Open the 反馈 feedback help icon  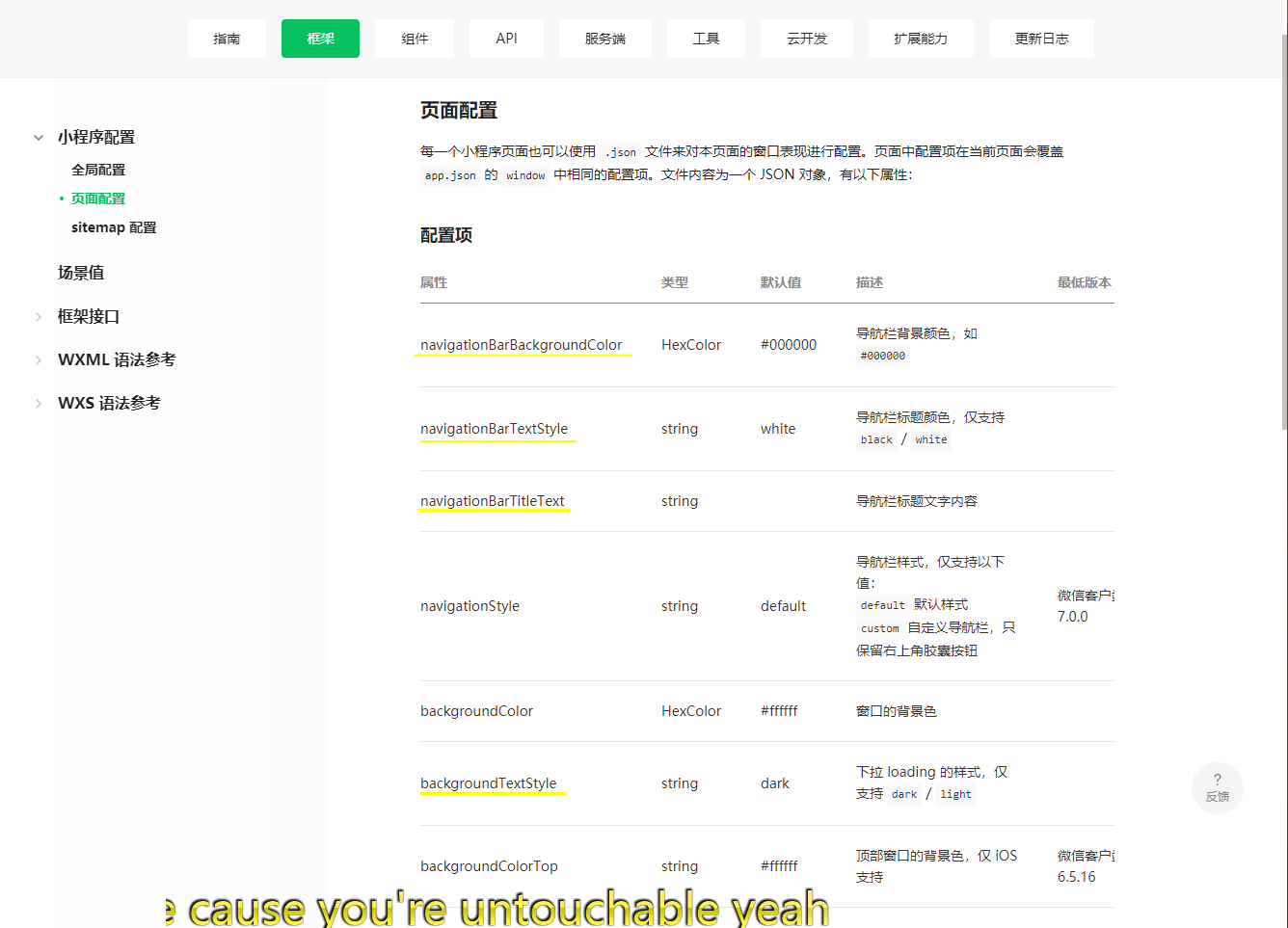(1217, 787)
